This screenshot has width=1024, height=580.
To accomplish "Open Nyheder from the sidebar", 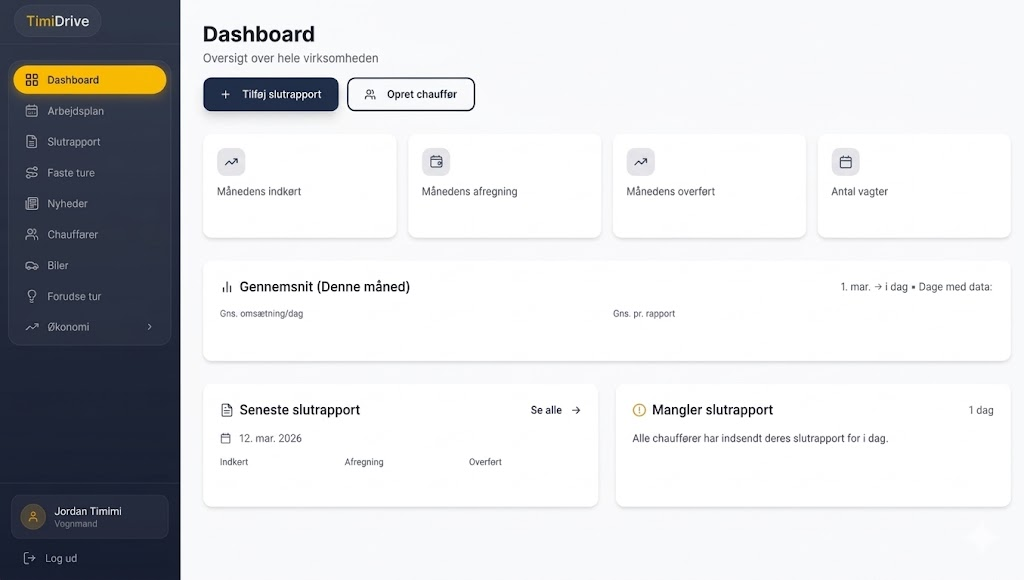I will click(x=89, y=203).
